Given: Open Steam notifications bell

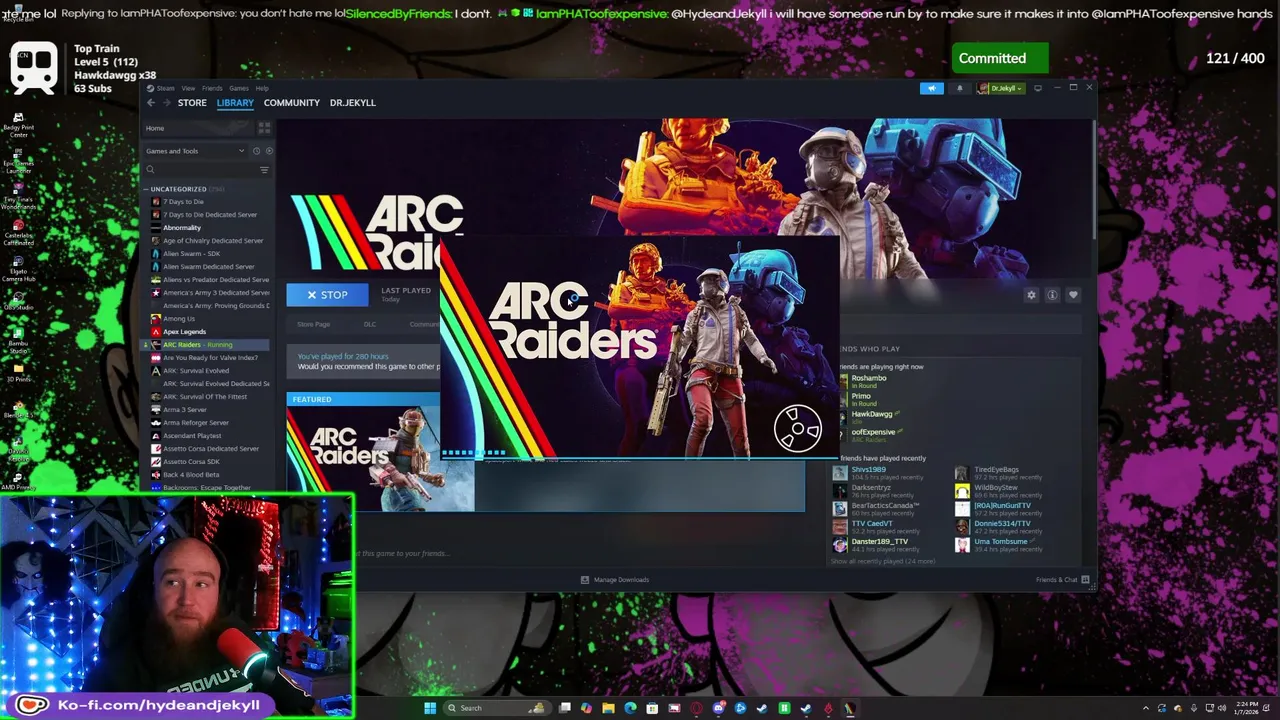Looking at the screenshot, I should pyautogui.click(x=959, y=88).
